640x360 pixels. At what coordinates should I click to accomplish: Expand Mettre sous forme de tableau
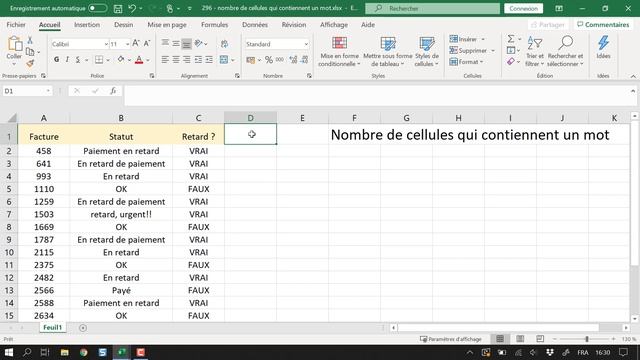pyautogui.click(x=388, y=51)
